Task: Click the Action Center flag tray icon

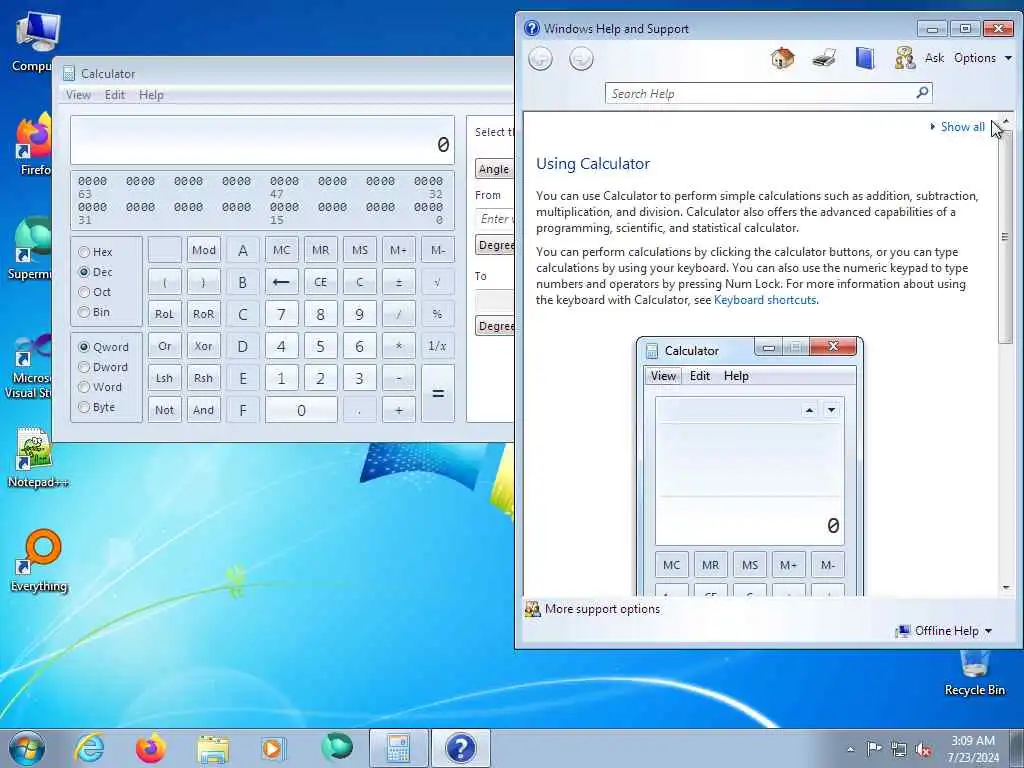Action: (874, 749)
